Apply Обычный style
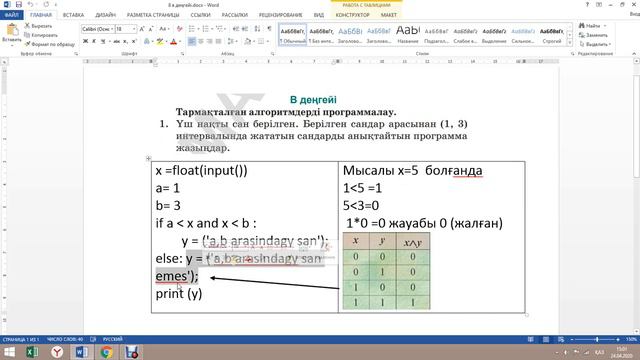The height and width of the screenshot is (360, 640). [x=293, y=35]
